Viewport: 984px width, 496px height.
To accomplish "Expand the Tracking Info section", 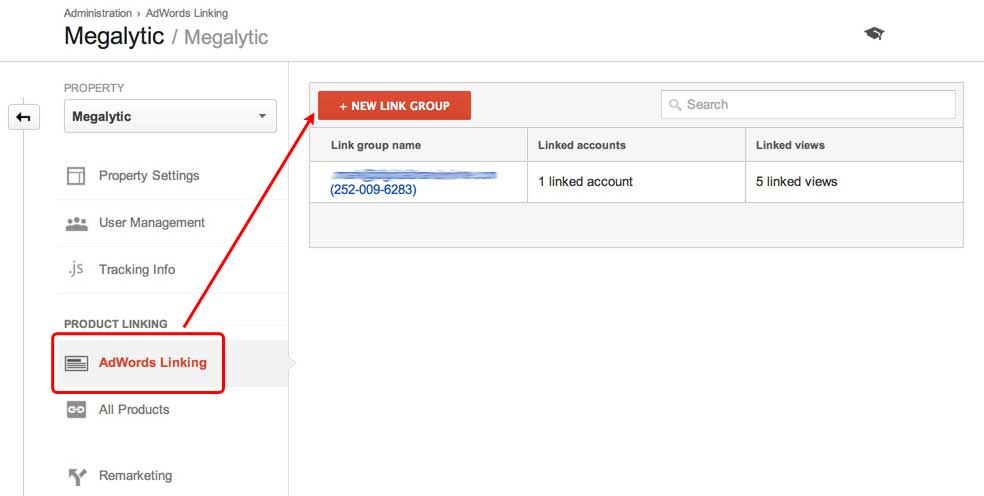I will (136, 270).
